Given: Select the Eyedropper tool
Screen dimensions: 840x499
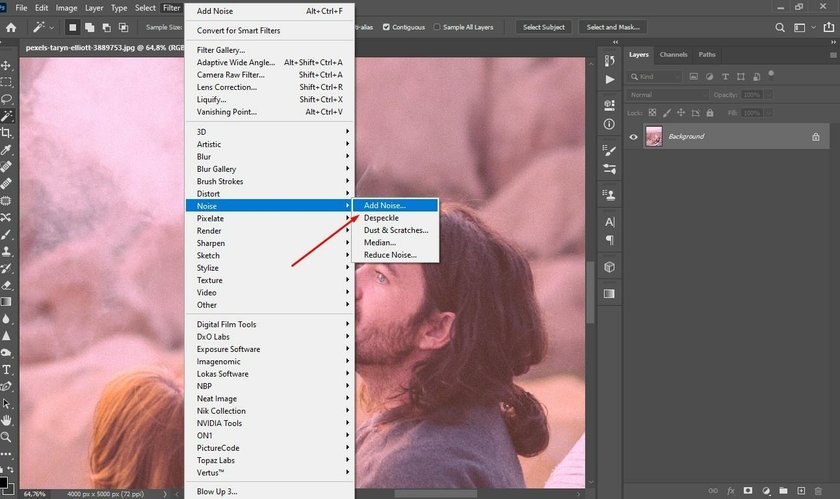Looking at the screenshot, I should [6, 150].
